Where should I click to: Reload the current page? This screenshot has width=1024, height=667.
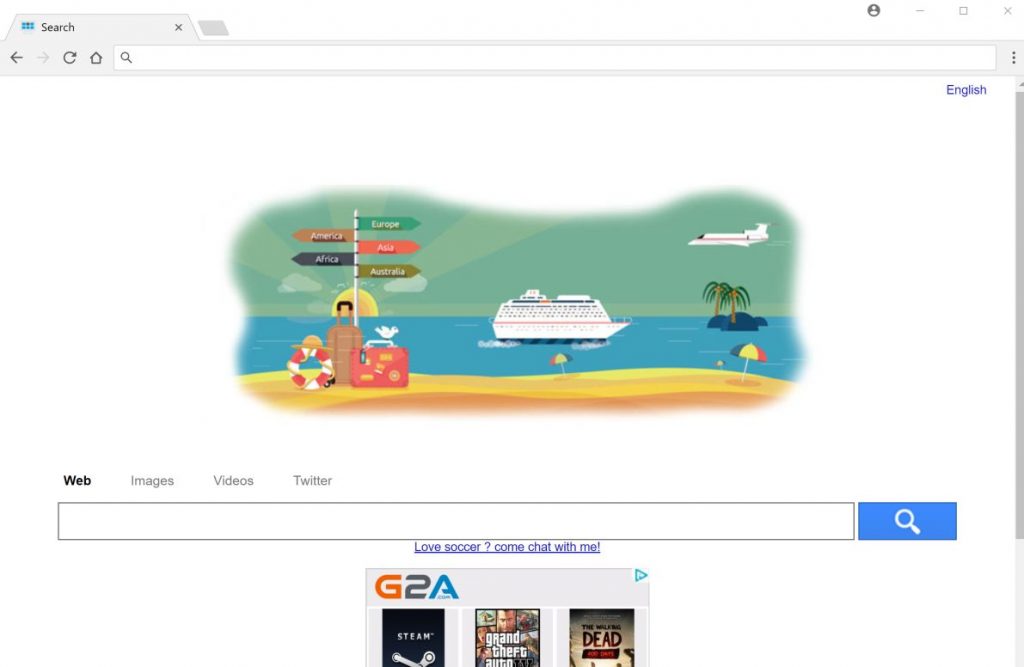point(69,57)
